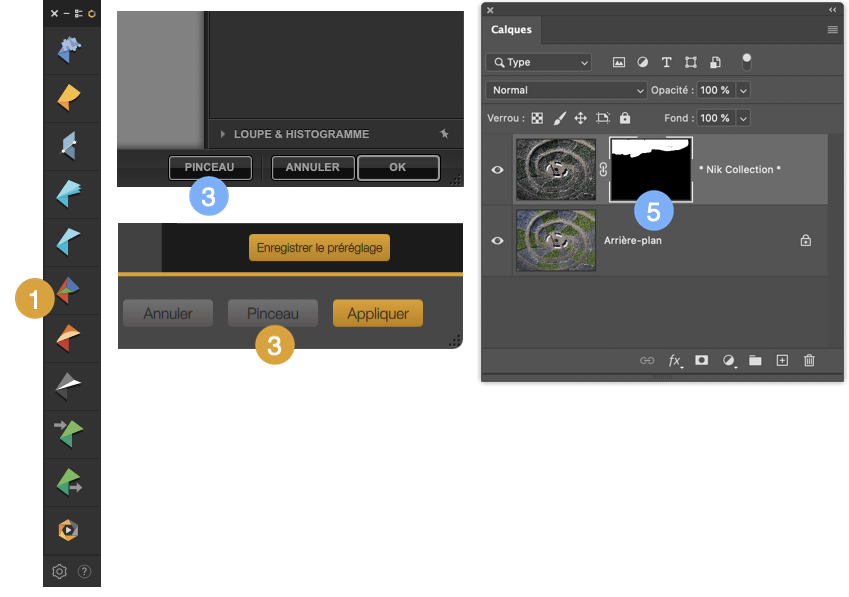Open the Calques panel menu
The image size is (849, 597).
point(833,30)
